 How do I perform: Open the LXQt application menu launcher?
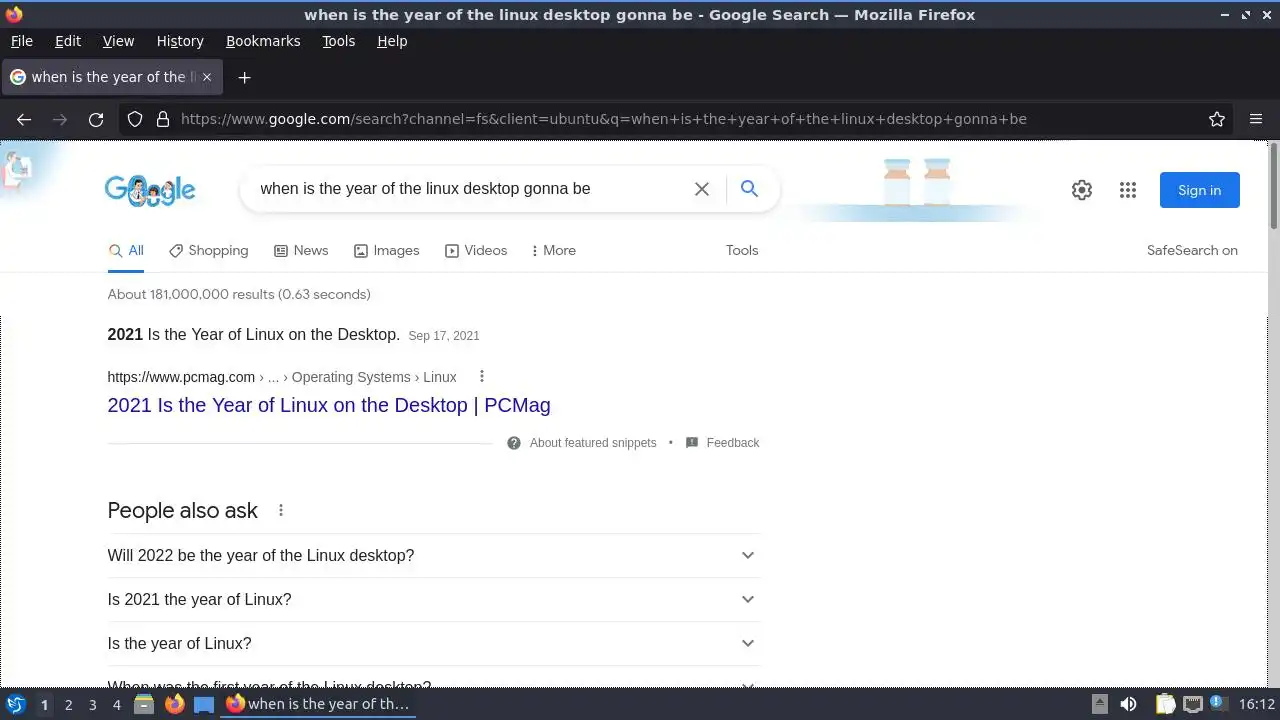[x=16, y=704]
